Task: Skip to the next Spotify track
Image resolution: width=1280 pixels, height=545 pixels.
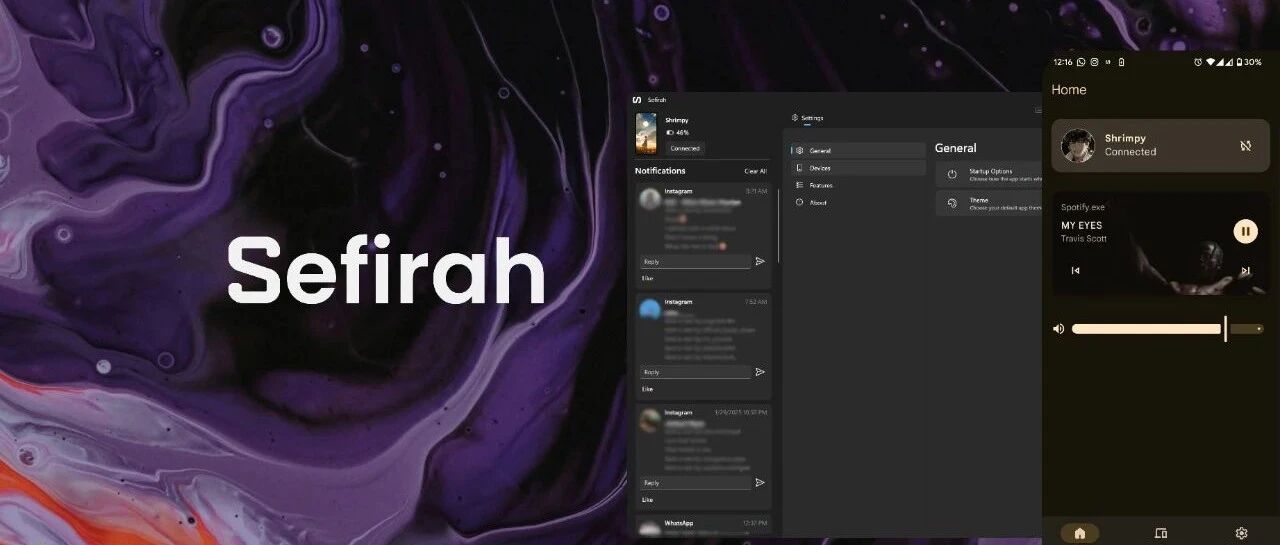Action: coord(1245,271)
